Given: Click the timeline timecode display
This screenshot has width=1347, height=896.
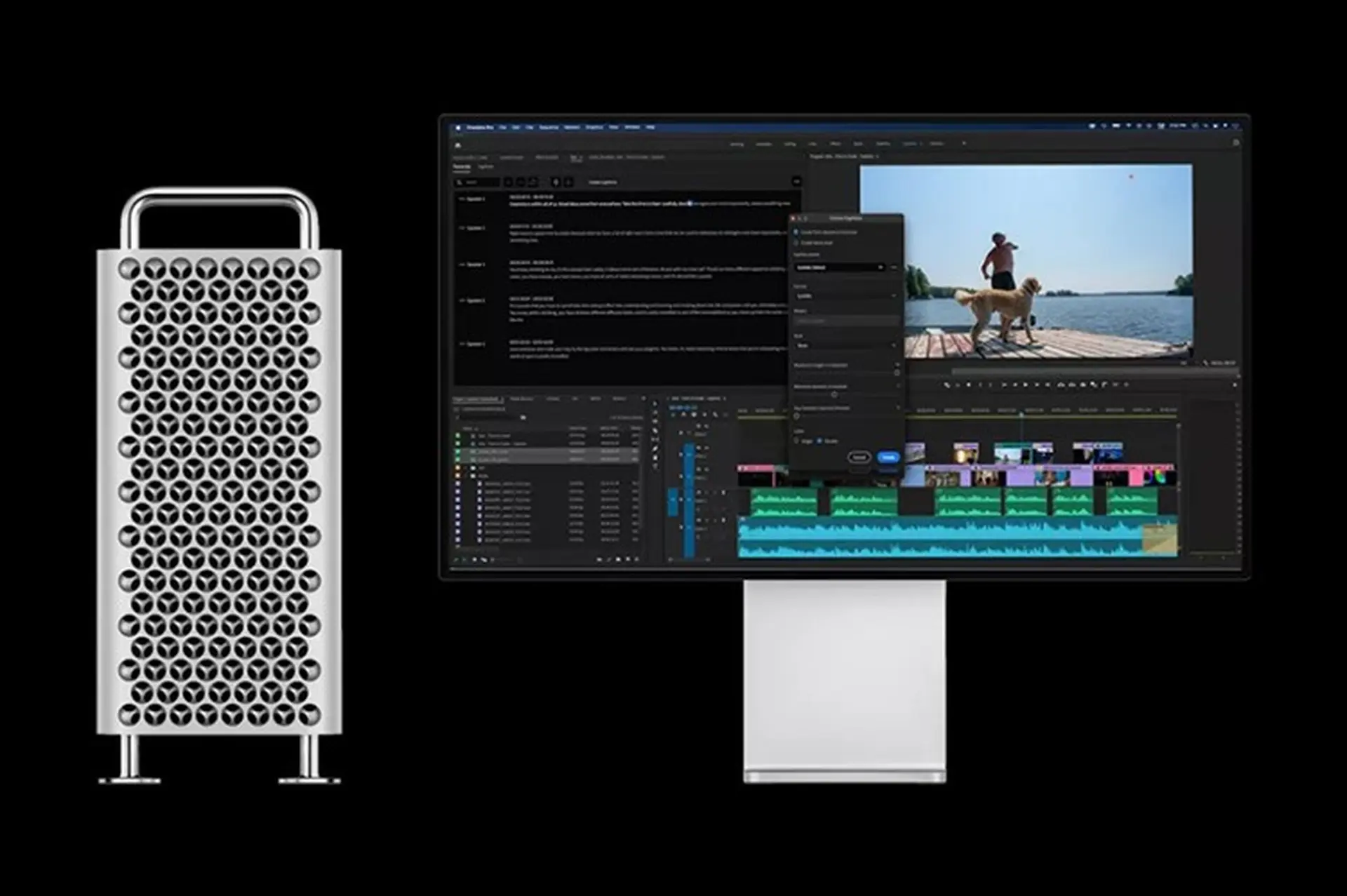Looking at the screenshot, I should click(683, 407).
